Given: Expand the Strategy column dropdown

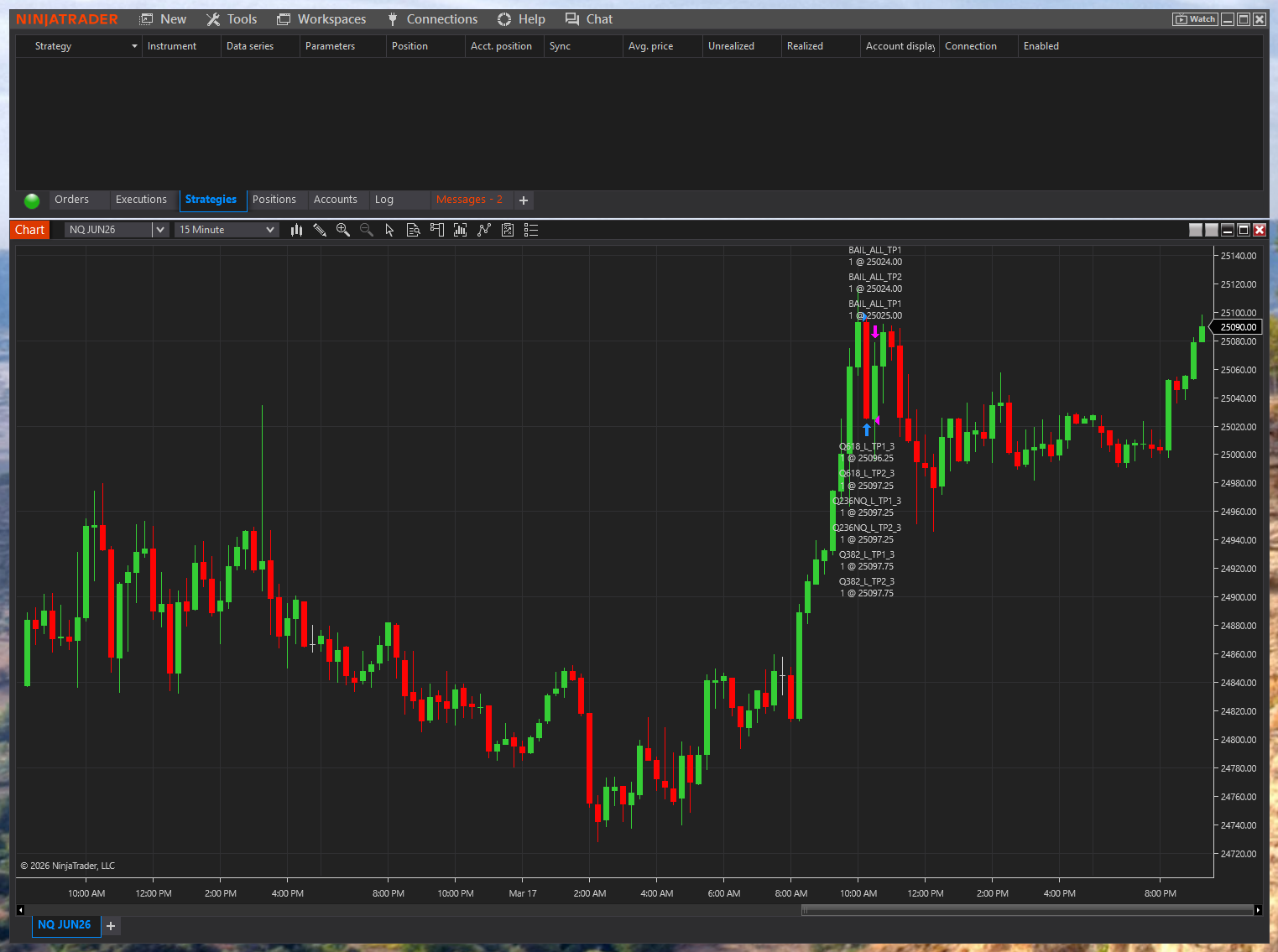Looking at the screenshot, I should tap(134, 46).
